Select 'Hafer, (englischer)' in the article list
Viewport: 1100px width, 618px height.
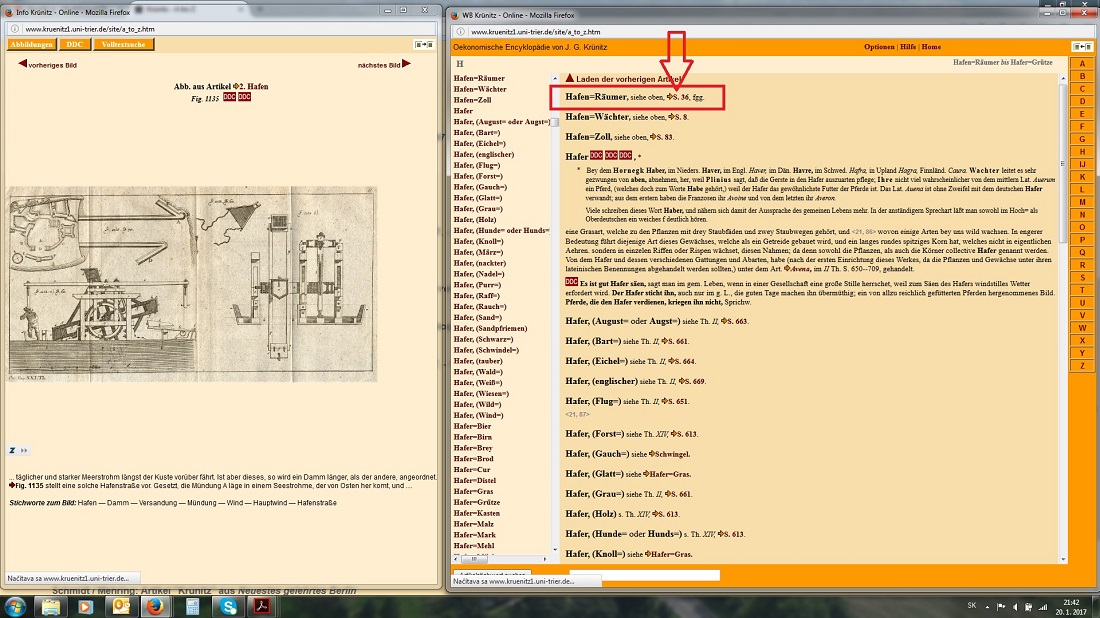pyautogui.click(x=490, y=154)
